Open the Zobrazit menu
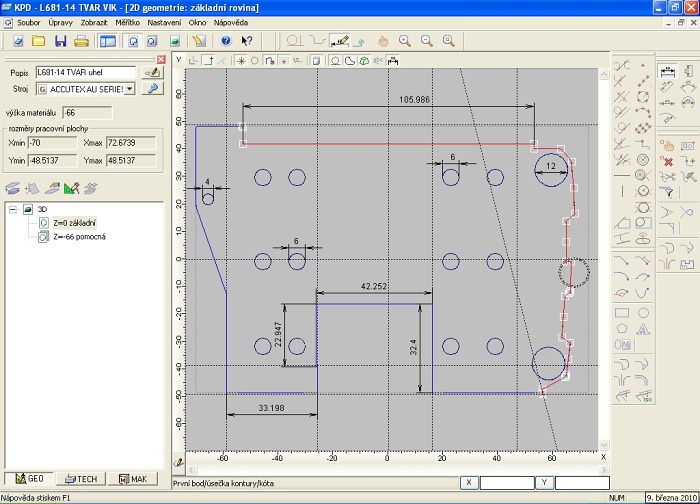The image size is (700, 504). [94, 22]
